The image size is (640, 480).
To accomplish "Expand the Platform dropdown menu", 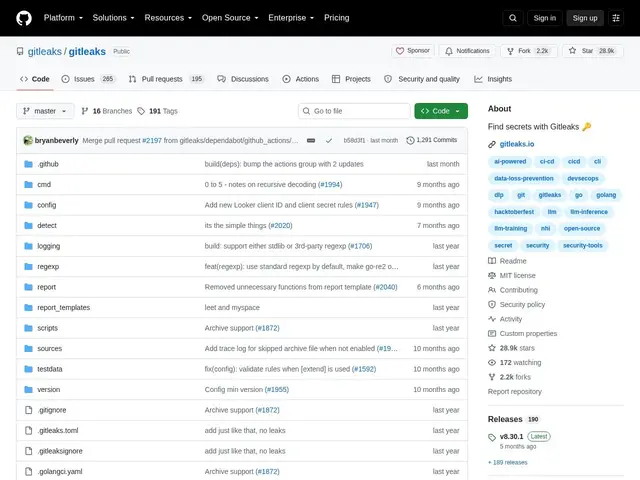I will pos(63,18).
